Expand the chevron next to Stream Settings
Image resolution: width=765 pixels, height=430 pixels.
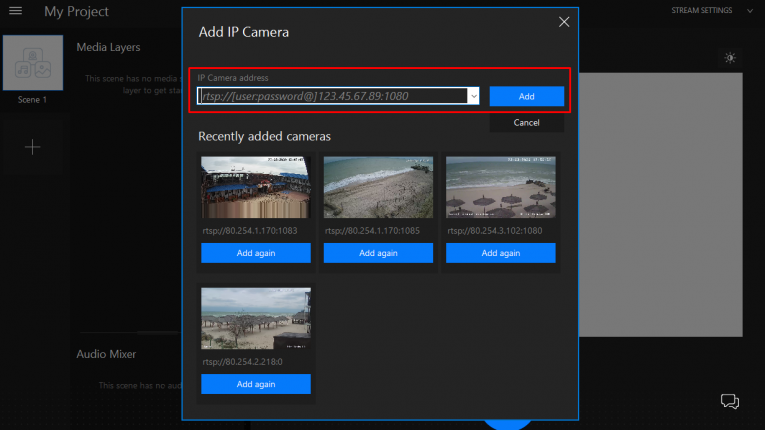click(x=750, y=11)
